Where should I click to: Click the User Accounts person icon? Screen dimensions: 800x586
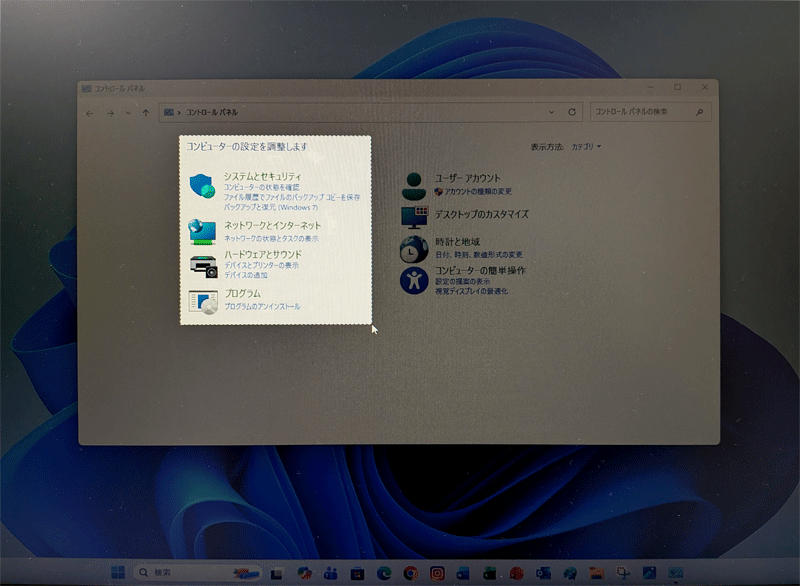414,184
